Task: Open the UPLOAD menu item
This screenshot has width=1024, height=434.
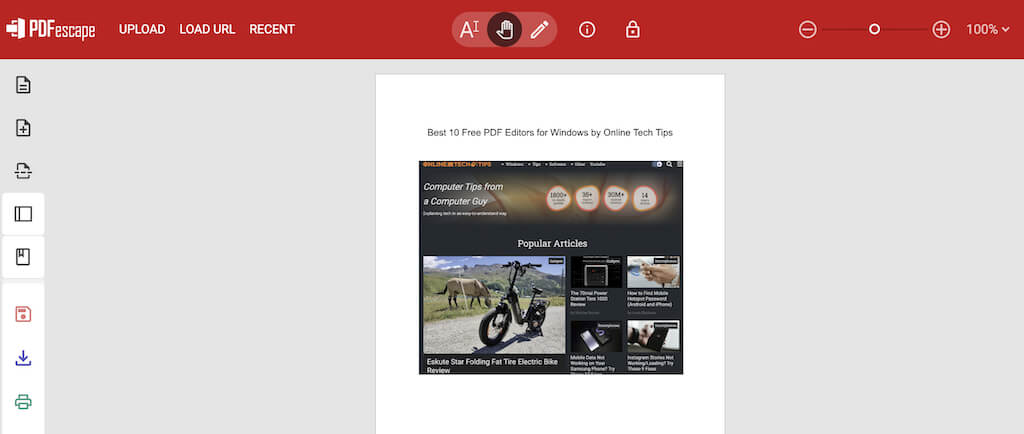Action: pyautogui.click(x=142, y=29)
